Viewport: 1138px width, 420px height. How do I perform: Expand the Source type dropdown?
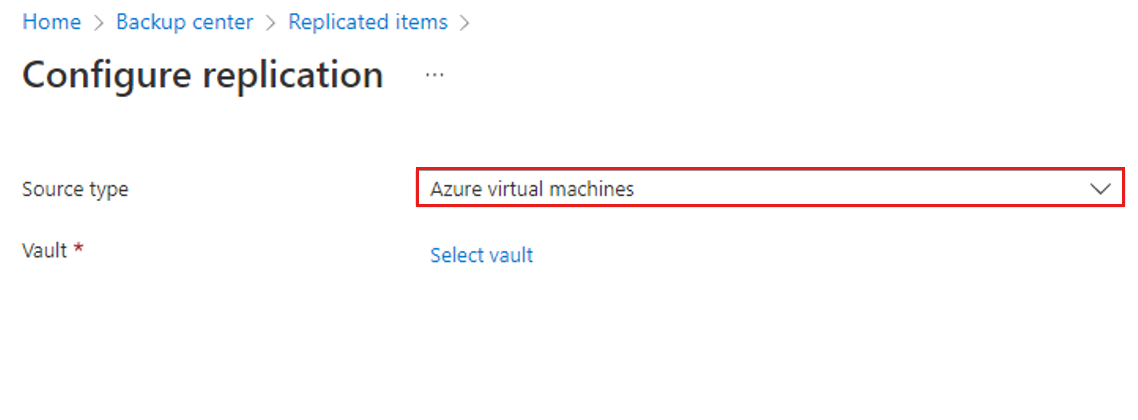[769, 188]
